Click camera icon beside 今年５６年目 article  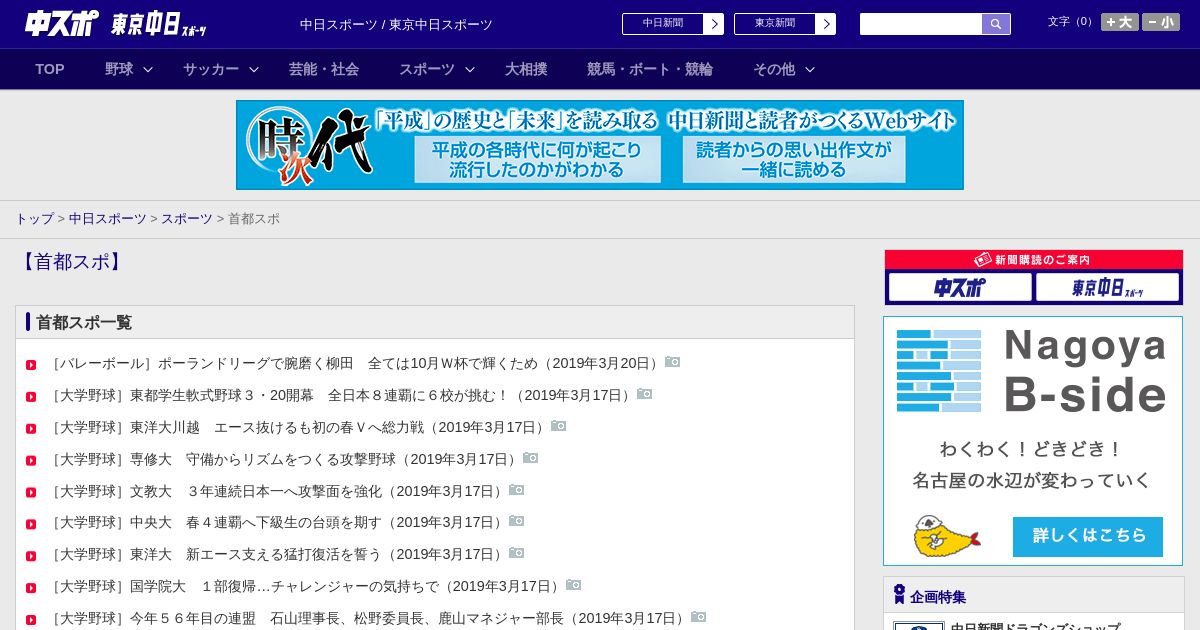click(699, 617)
